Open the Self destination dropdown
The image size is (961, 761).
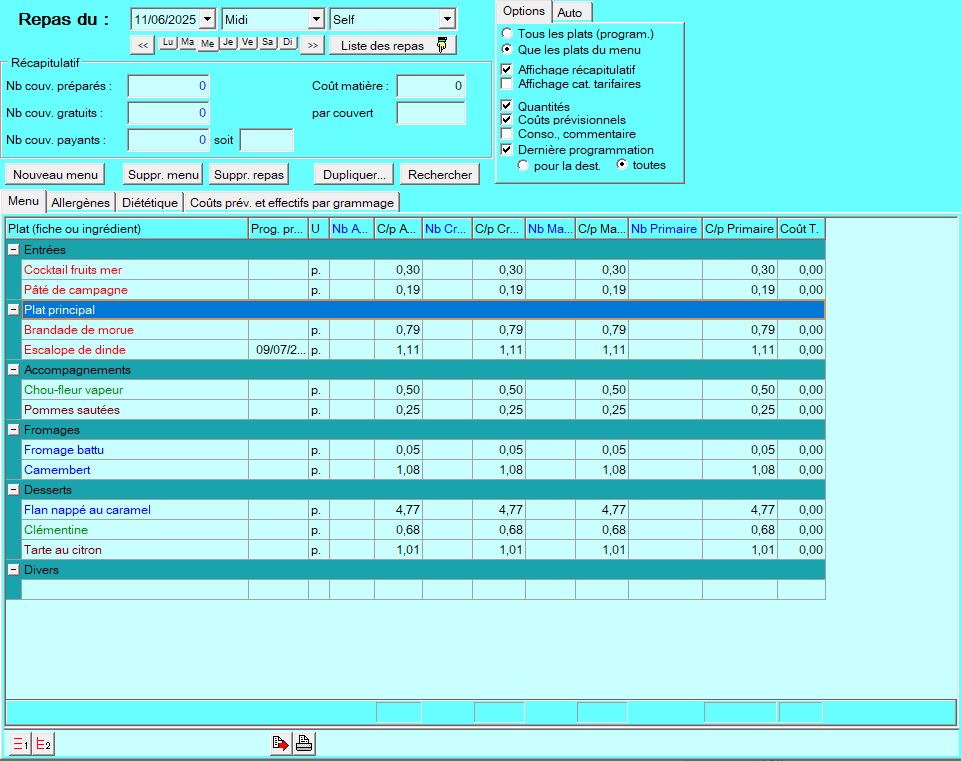(446, 19)
